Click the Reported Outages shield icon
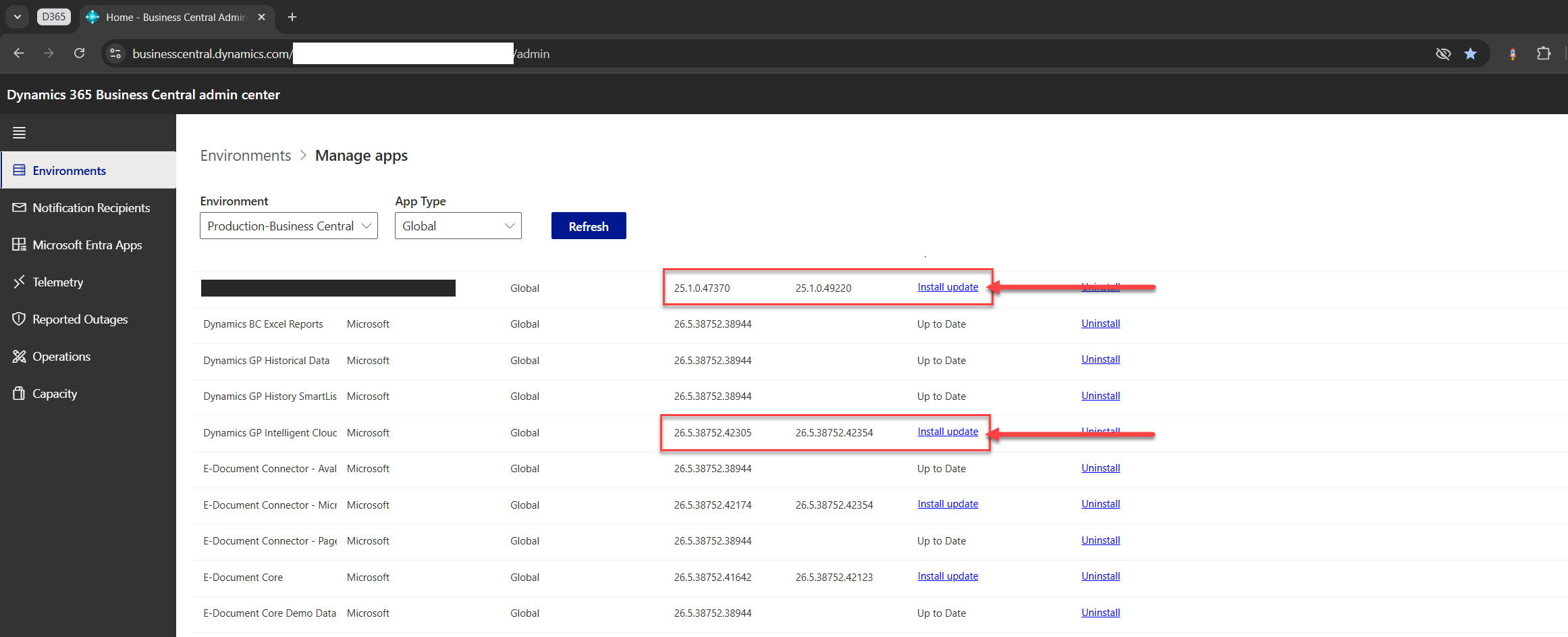The image size is (1568, 637). tap(19, 319)
